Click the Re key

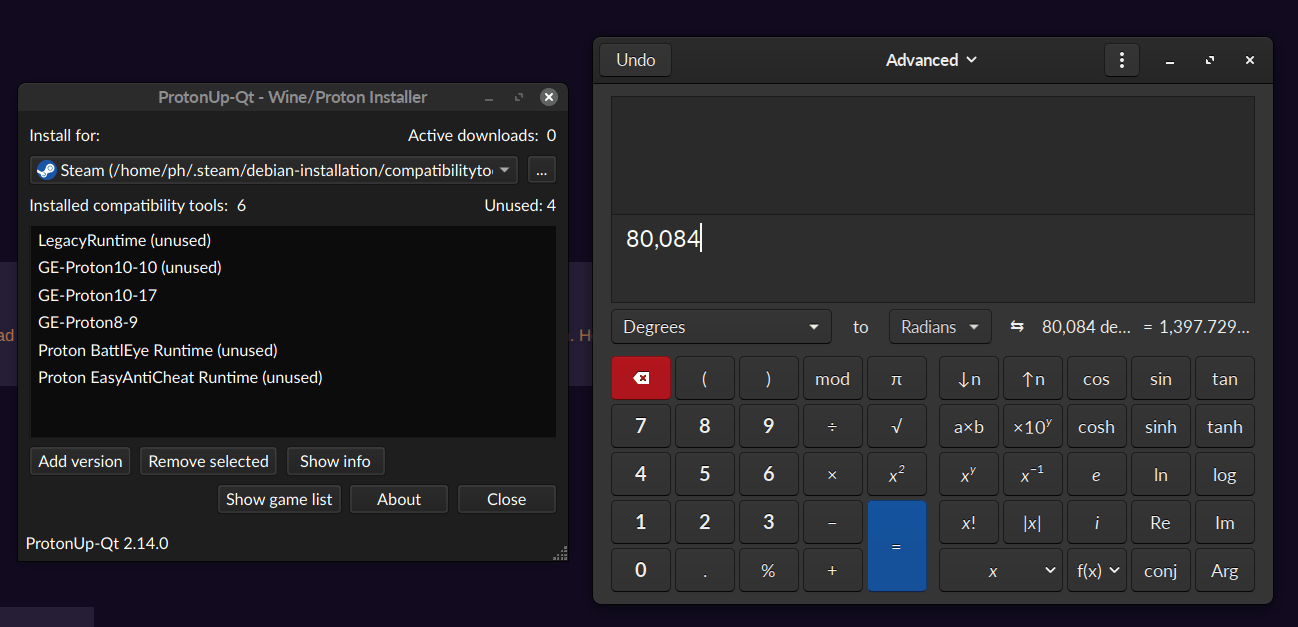pyautogui.click(x=1161, y=522)
